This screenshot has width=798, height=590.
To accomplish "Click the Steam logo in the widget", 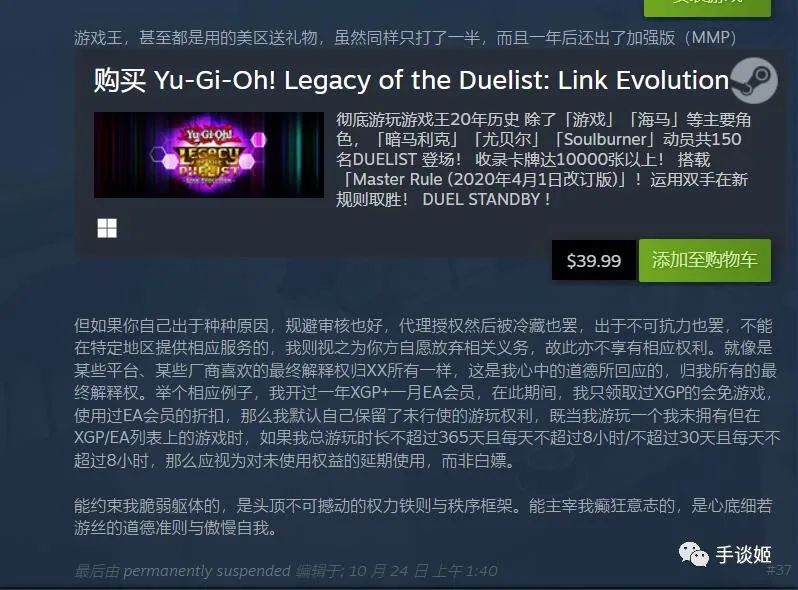I will pyautogui.click(x=754, y=80).
